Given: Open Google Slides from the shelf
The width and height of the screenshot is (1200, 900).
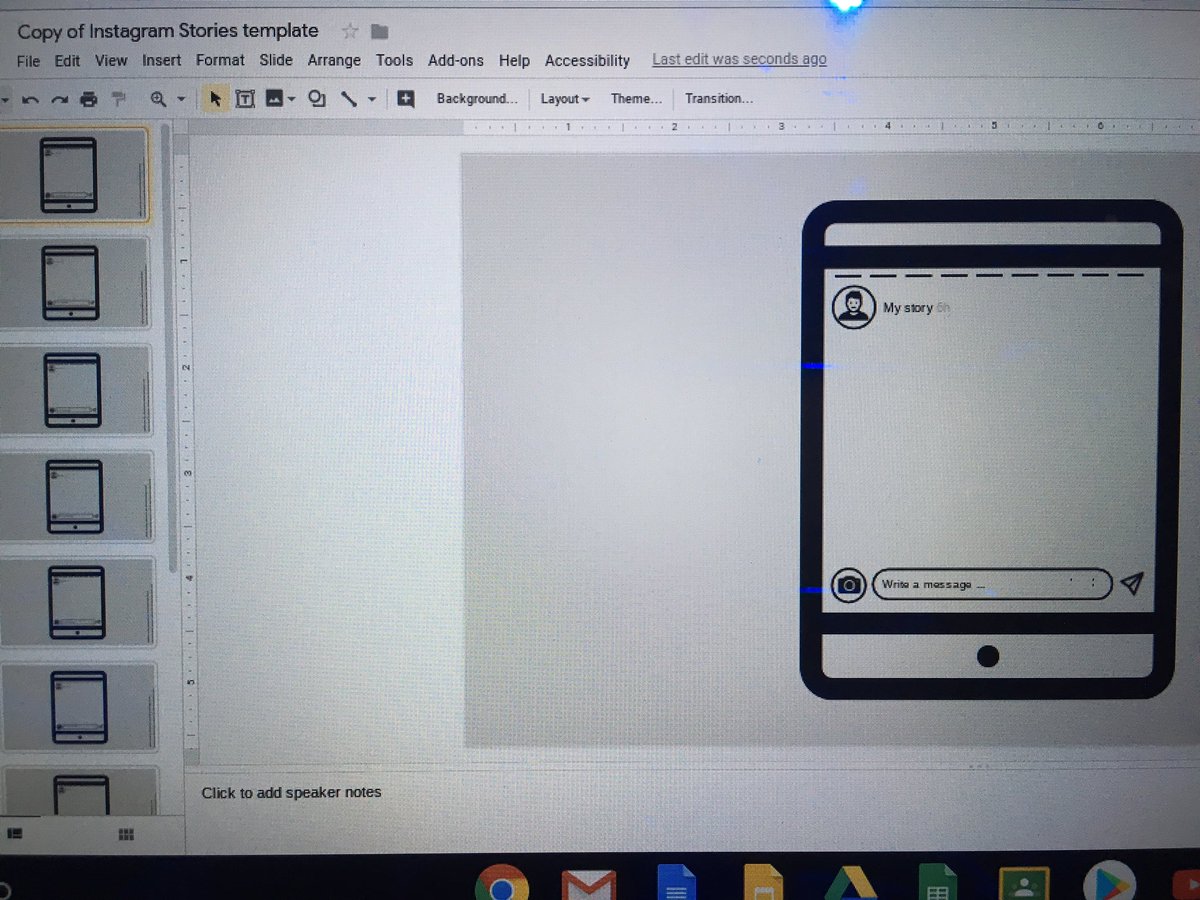Looking at the screenshot, I should point(763,884).
